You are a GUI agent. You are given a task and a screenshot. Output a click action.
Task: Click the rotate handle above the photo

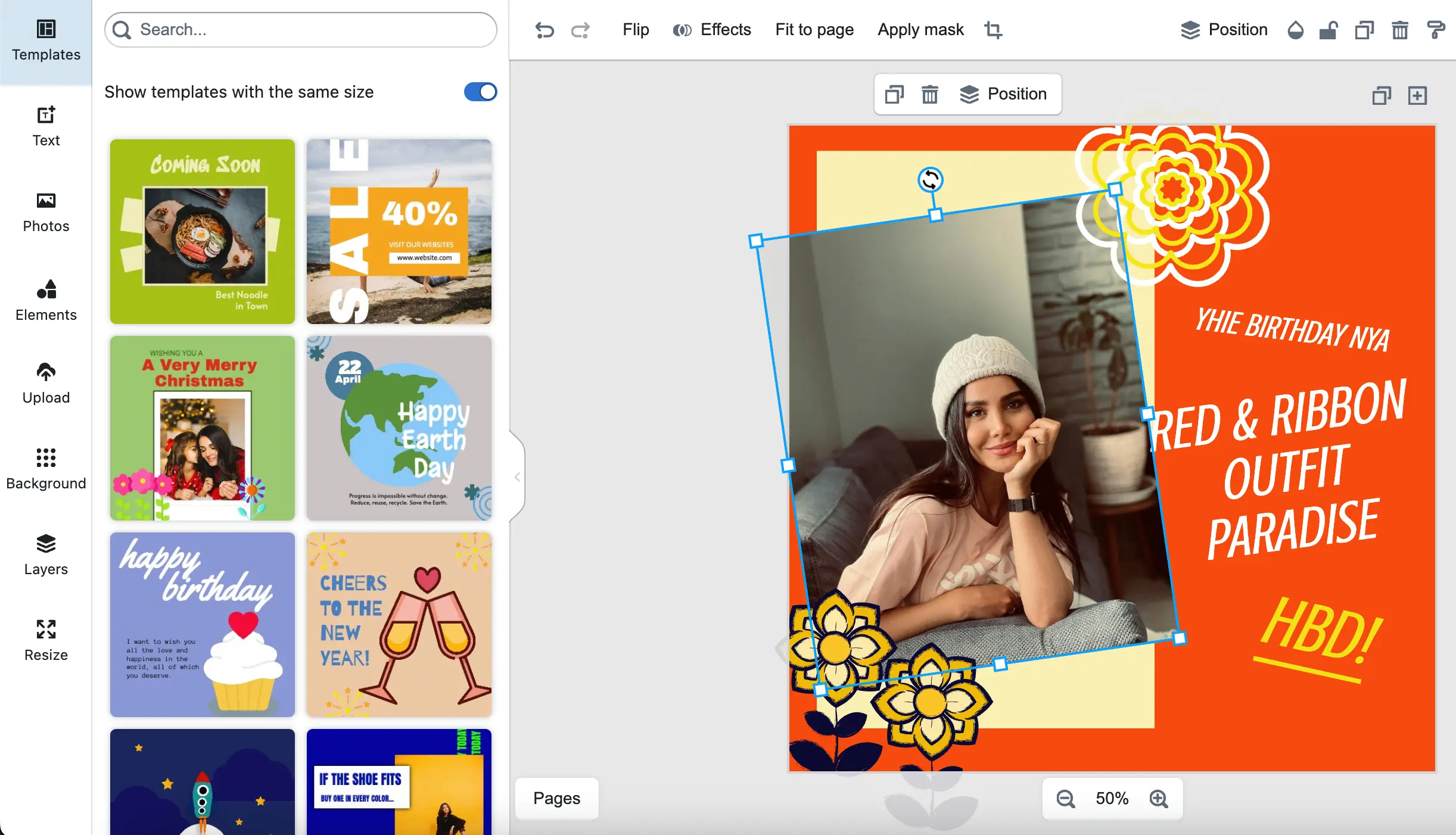pyautogui.click(x=930, y=180)
